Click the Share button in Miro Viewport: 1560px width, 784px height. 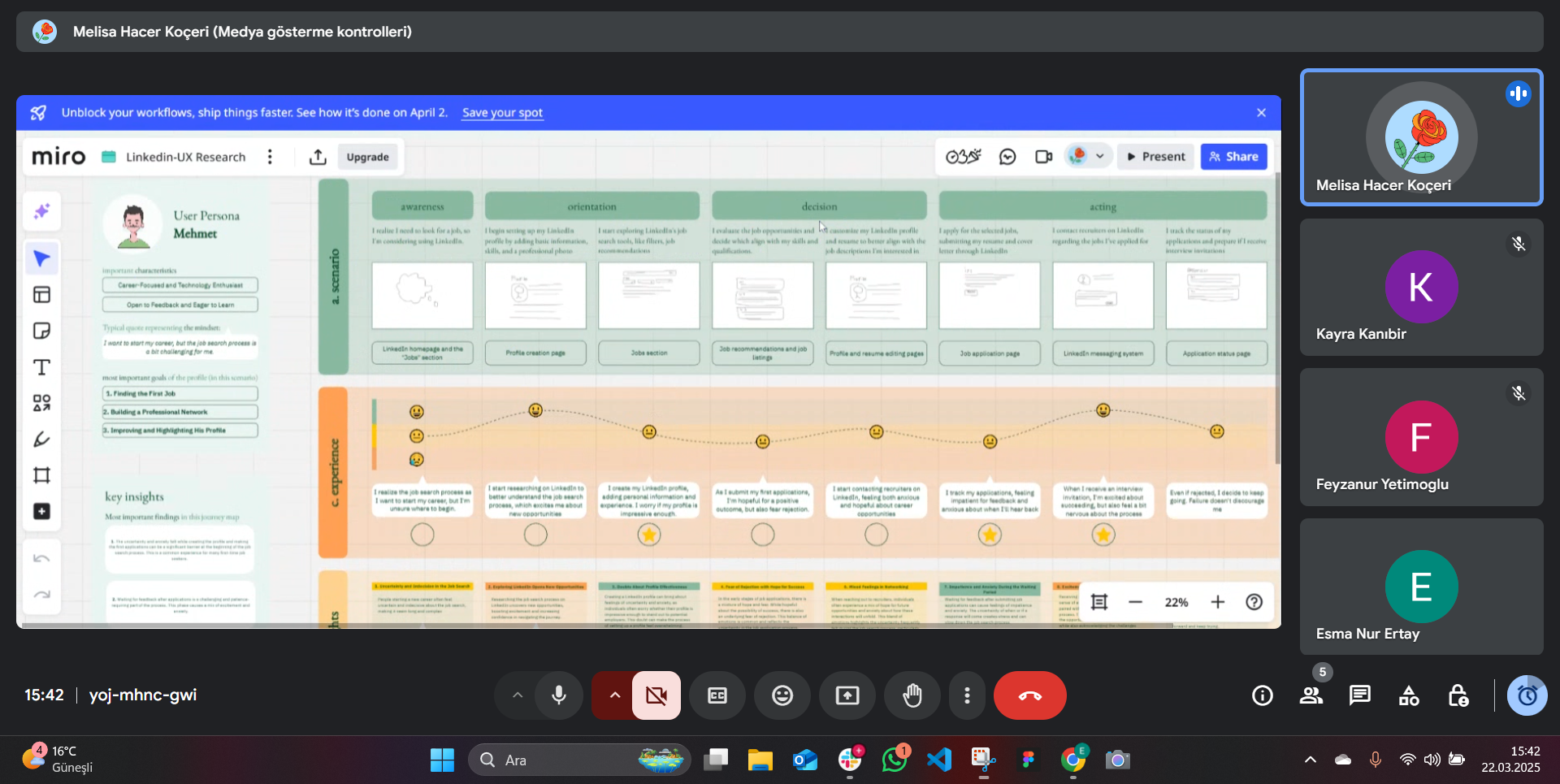point(1233,156)
